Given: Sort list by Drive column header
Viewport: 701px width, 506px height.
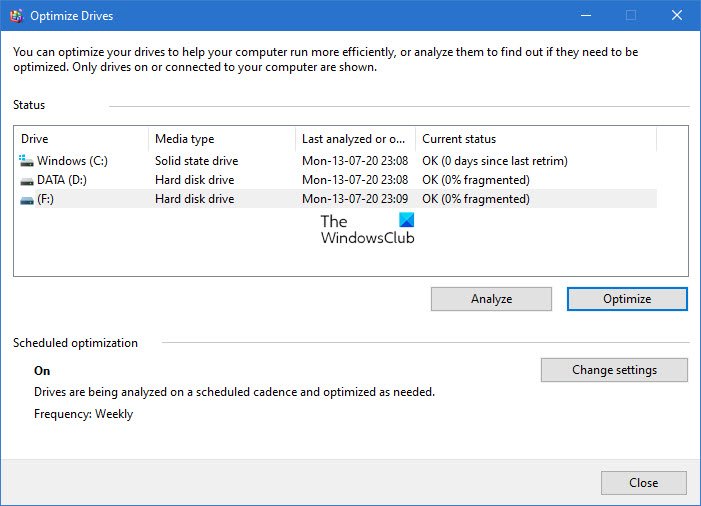Looking at the screenshot, I should coord(80,139).
